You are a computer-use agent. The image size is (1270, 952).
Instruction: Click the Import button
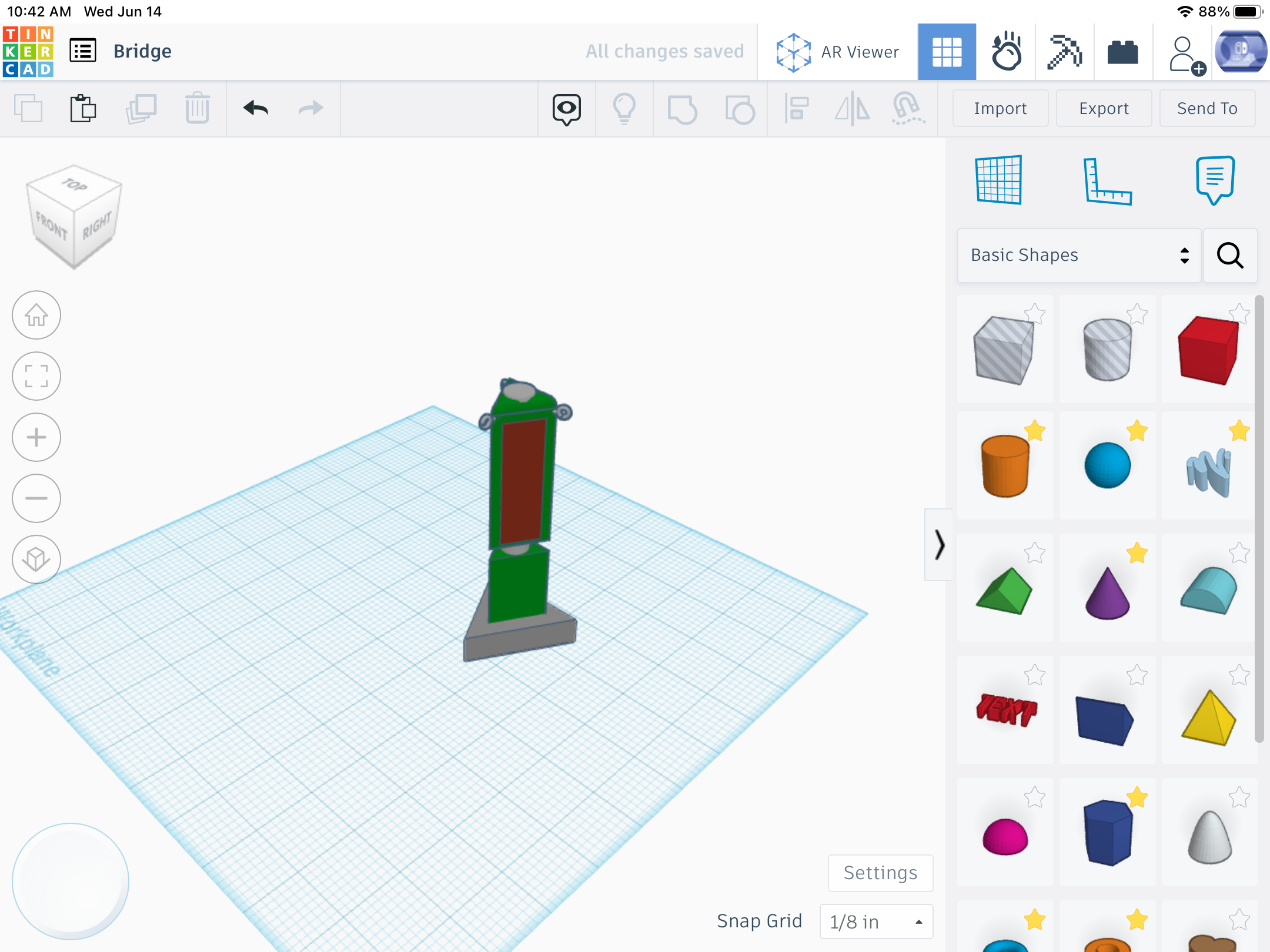[x=1000, y=109]
